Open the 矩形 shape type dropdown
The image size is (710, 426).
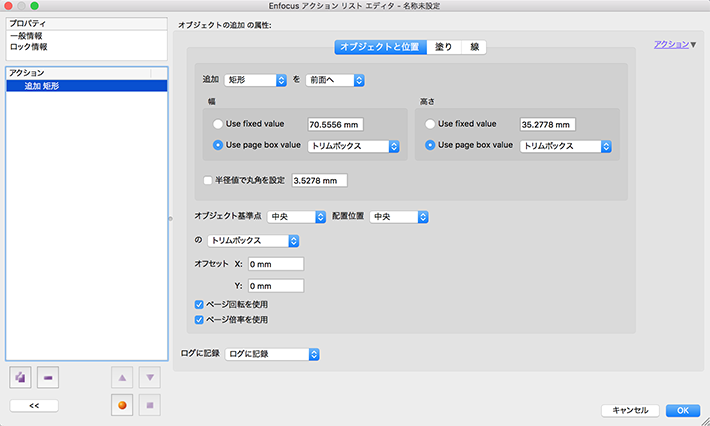tap(256, 79)
